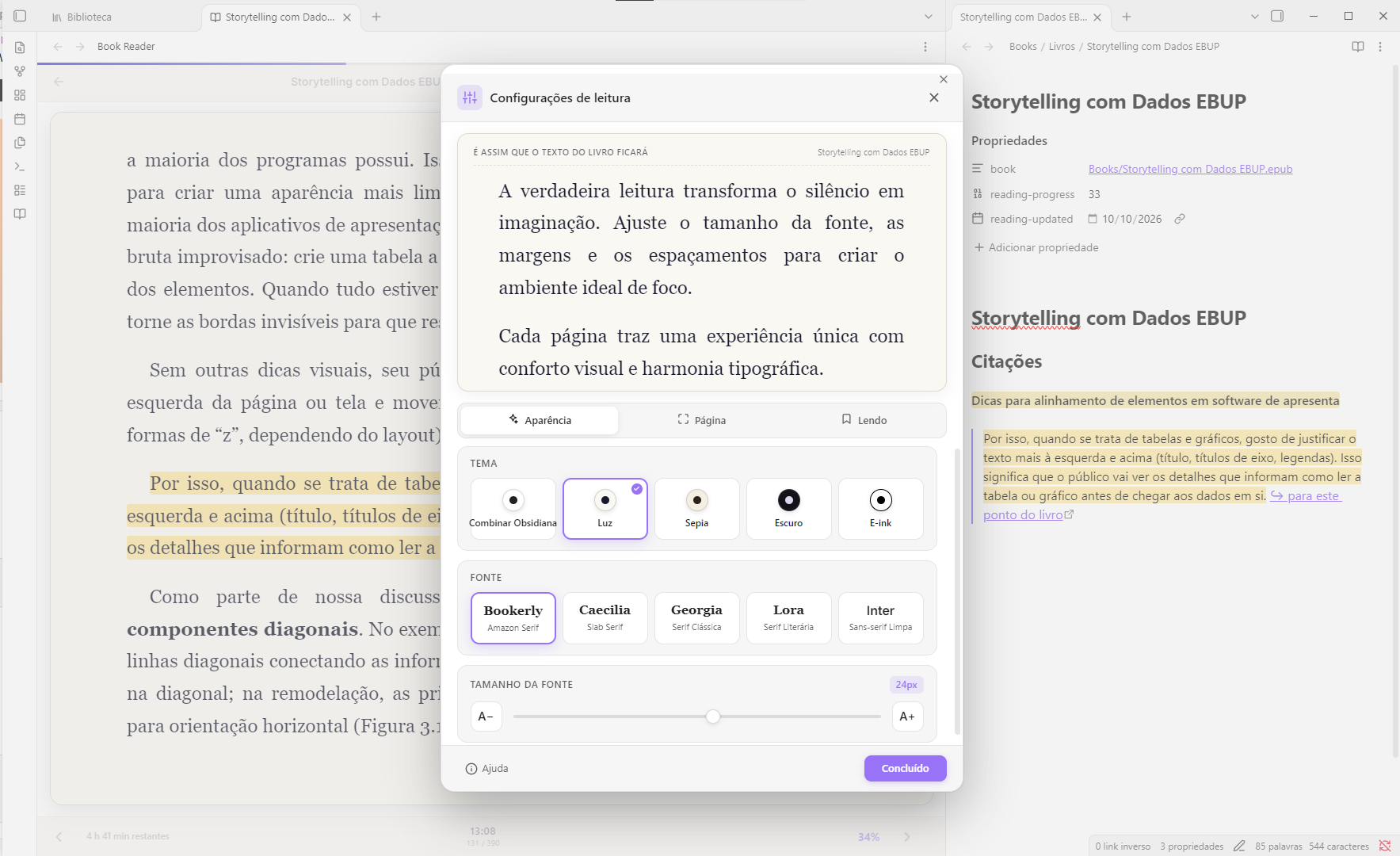Go to the next page arrow in reader

point(907,837)
